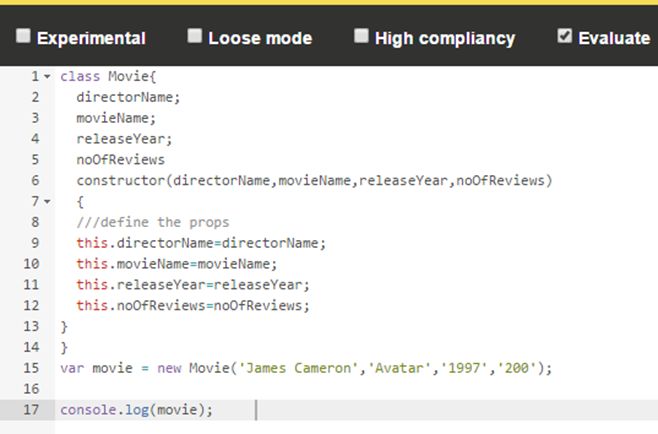Click 'this' keyword on the noOfReviews assignment line

[92, 305]
